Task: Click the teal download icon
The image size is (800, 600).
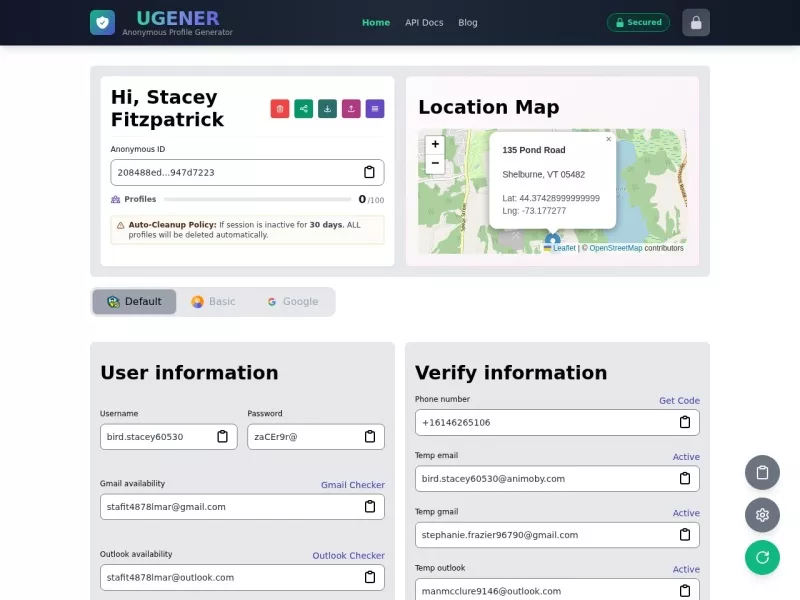Action: 328,109
